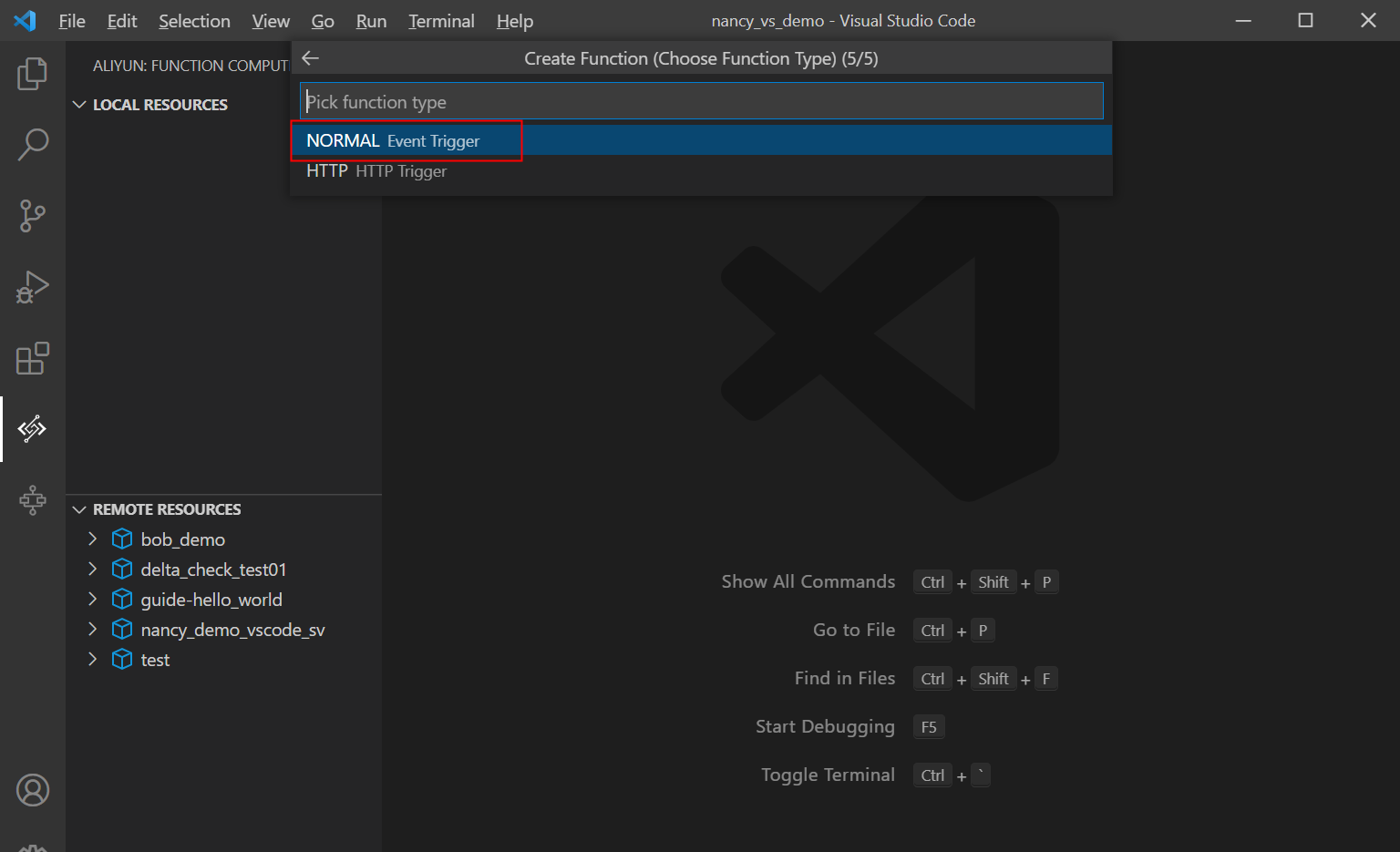Click the F5 key label
Screen dimensions: 1400x852
[929, 727]
